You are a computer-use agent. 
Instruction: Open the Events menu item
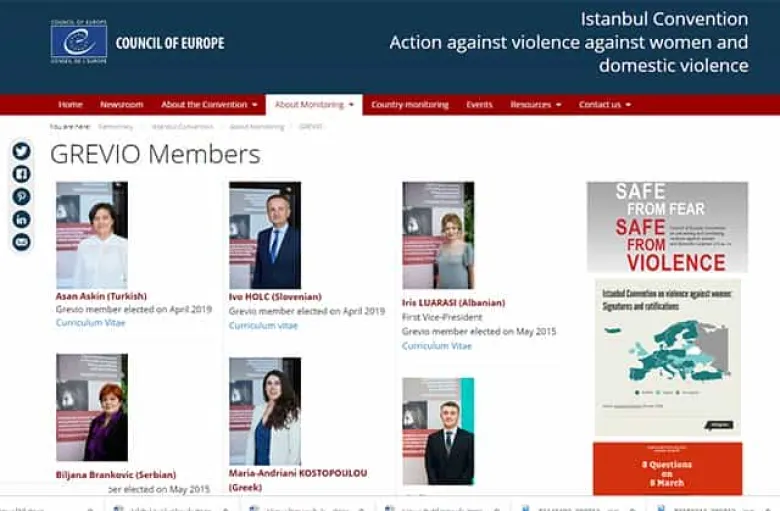coord(479,105)
